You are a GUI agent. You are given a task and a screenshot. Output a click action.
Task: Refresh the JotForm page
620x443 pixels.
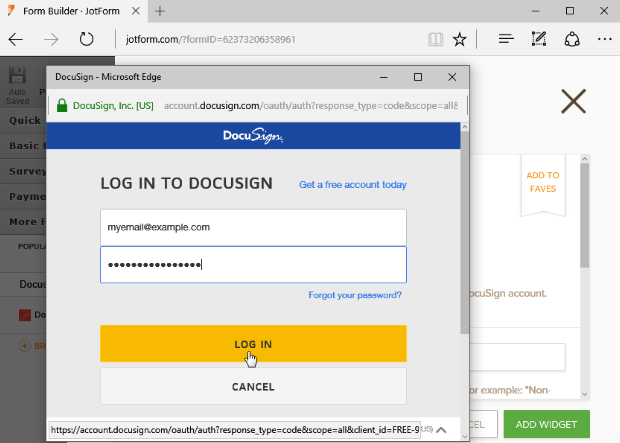[86, 39]
